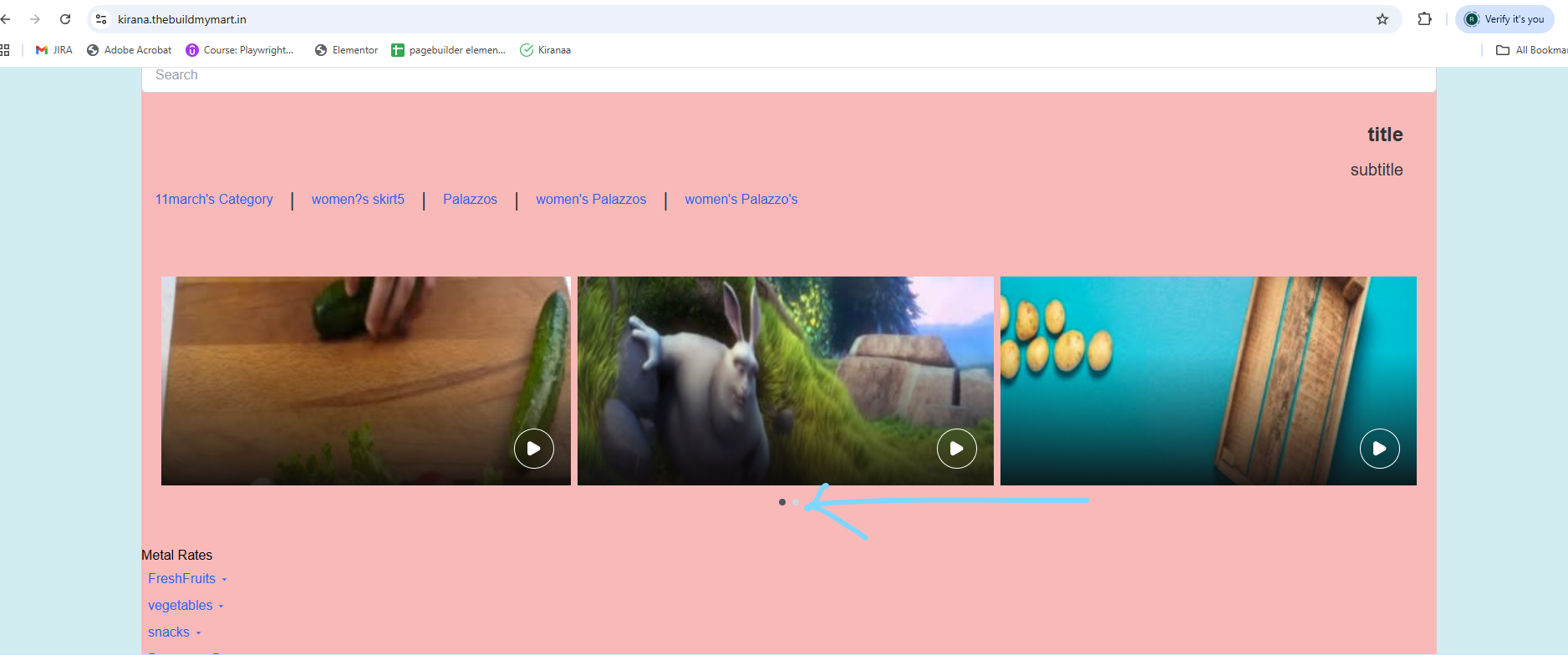The image size is (1568, 655).
Task: Open the potatoes and wooden tray thumbnail
Action: (x=1209, y=381)
